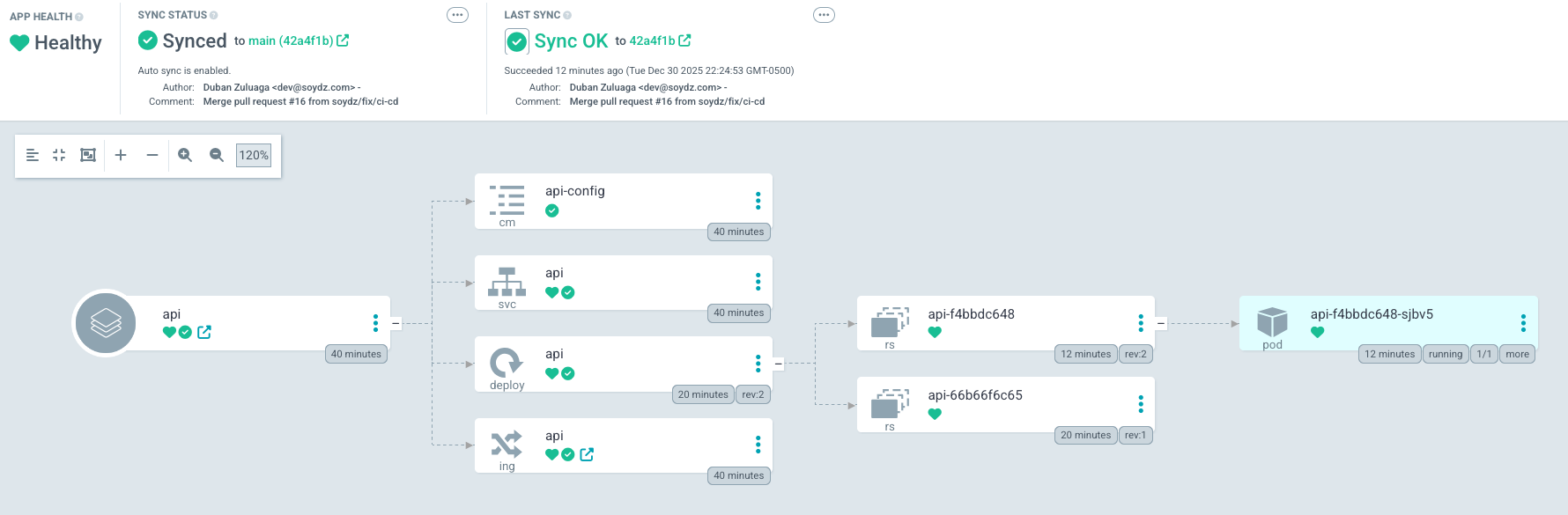Open the api-f4bbdc648-sjbv5 pod kebab menu

tap(1523, 323)
